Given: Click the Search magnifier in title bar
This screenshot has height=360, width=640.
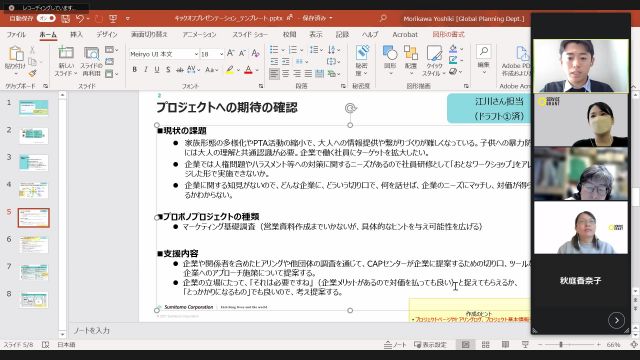Looking at the screenshot, I should [x=383, y=18].
